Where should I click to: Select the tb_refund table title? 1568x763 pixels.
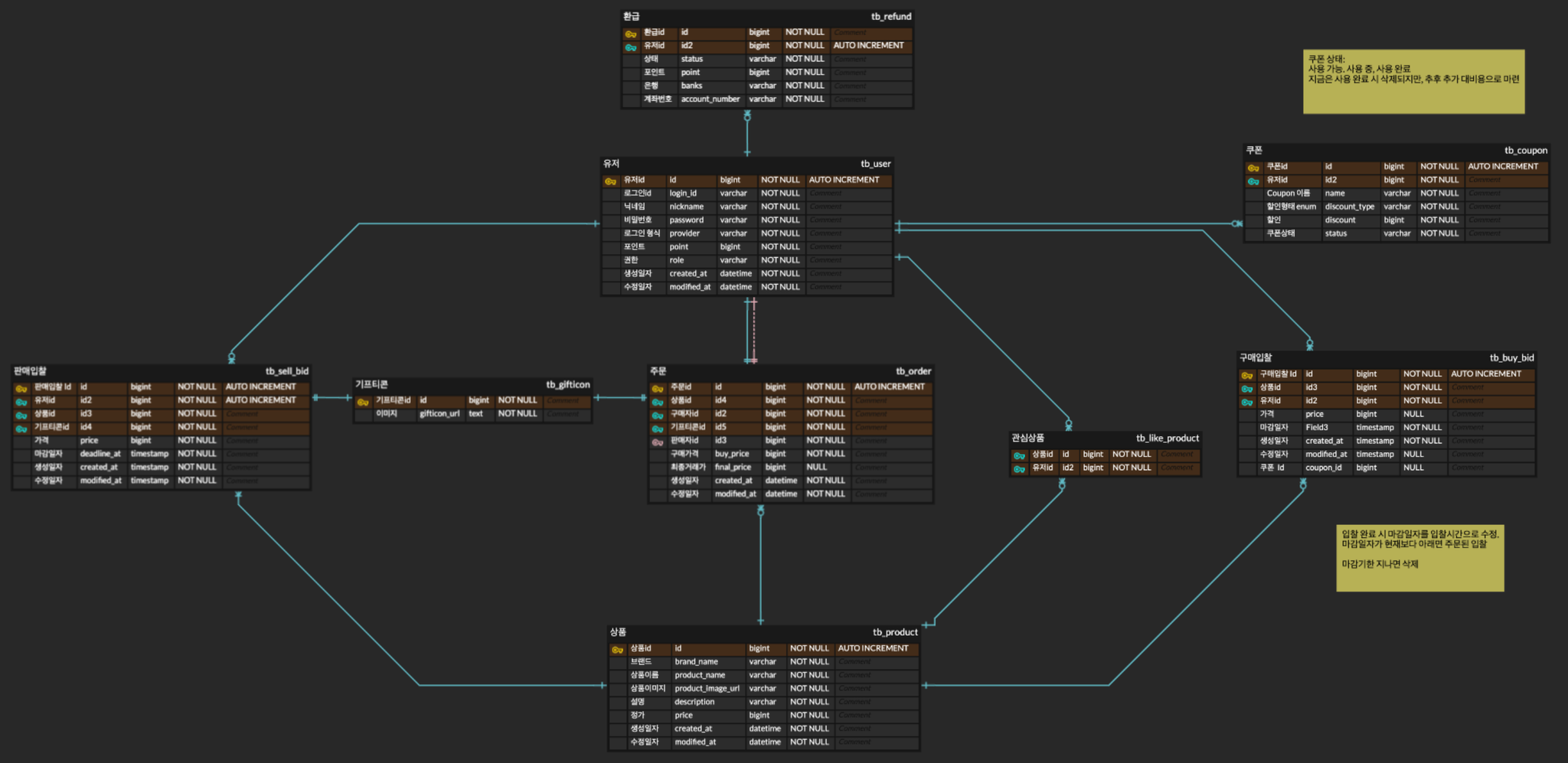(891, 16)
